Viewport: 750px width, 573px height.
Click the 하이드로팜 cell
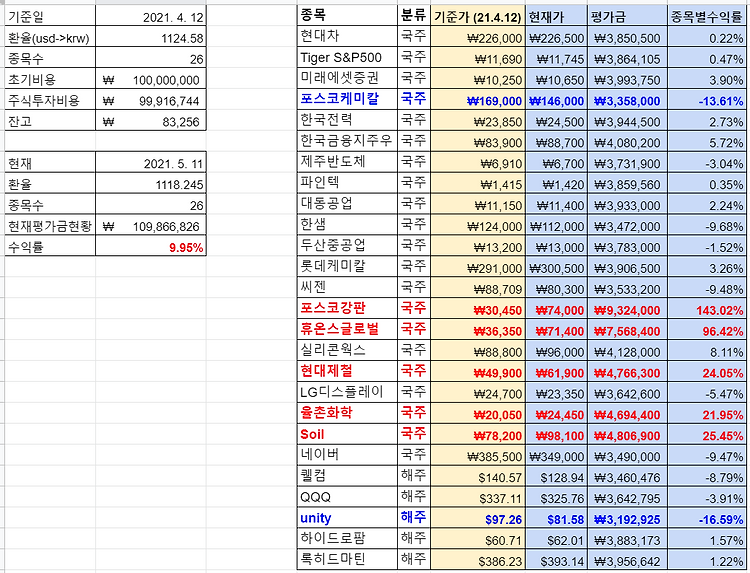[347, 539]
